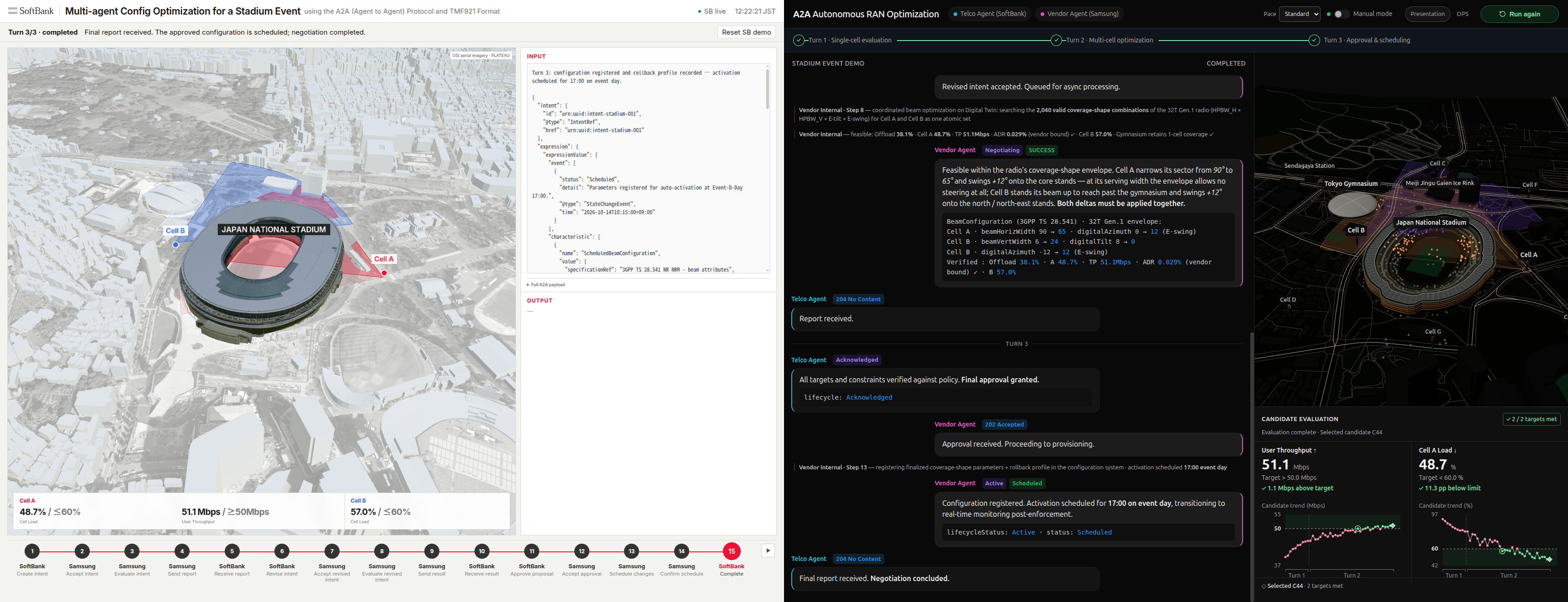Toggle the Manual mode switch

(x=1341, y=14)
